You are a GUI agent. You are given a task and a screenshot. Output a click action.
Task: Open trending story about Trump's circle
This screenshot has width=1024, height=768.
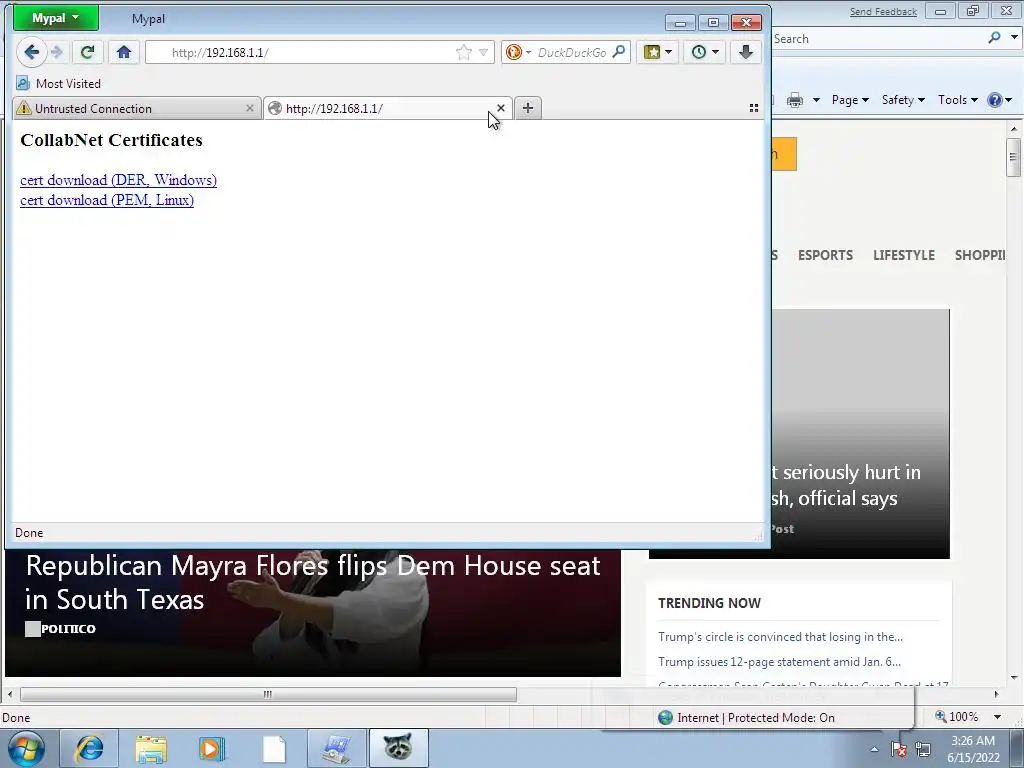click(x=780, y=637)
